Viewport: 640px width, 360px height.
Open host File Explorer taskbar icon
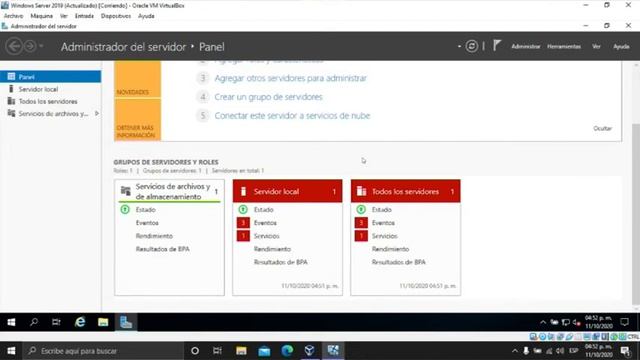pos(241,351)
